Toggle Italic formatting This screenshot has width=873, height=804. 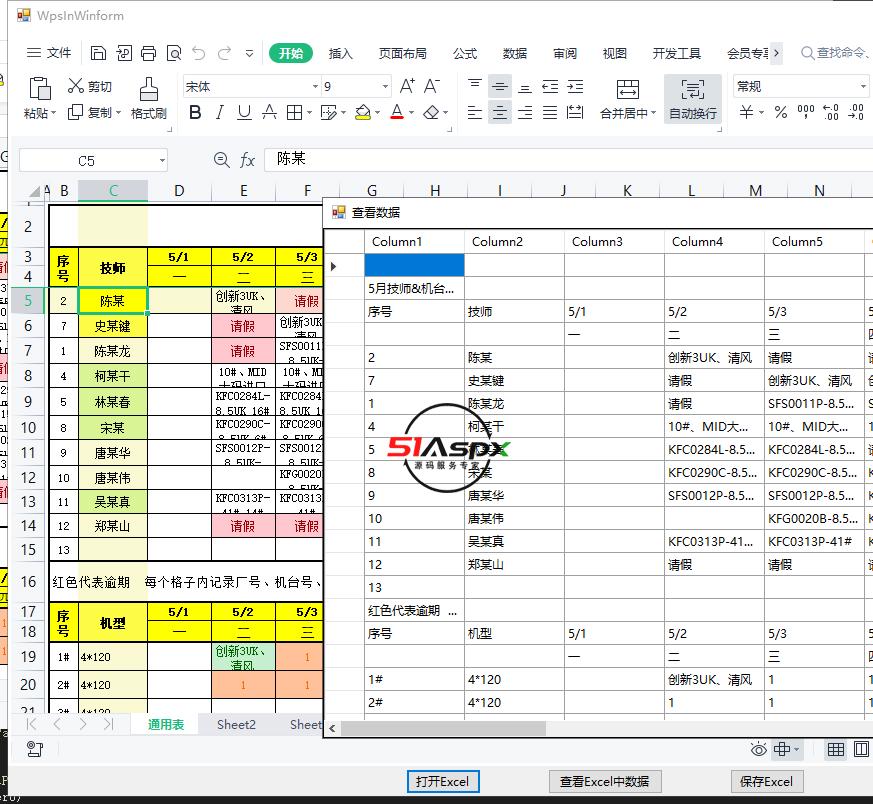(x=220, y=113)
